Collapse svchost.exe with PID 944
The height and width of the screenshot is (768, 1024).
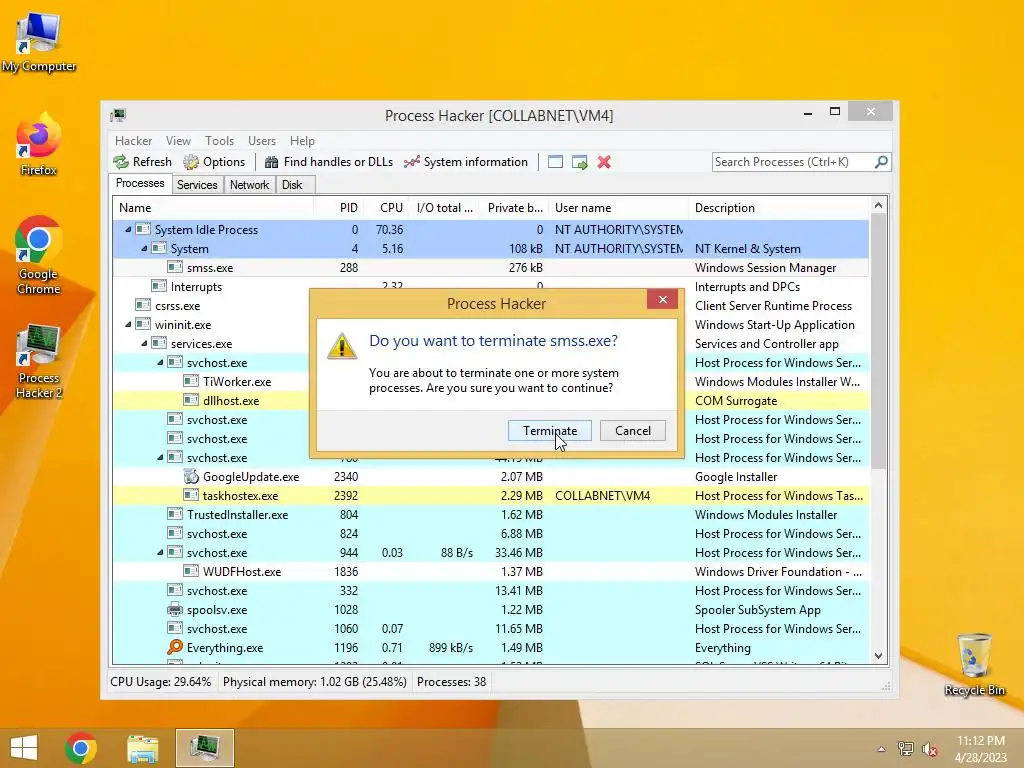(160, 552)
